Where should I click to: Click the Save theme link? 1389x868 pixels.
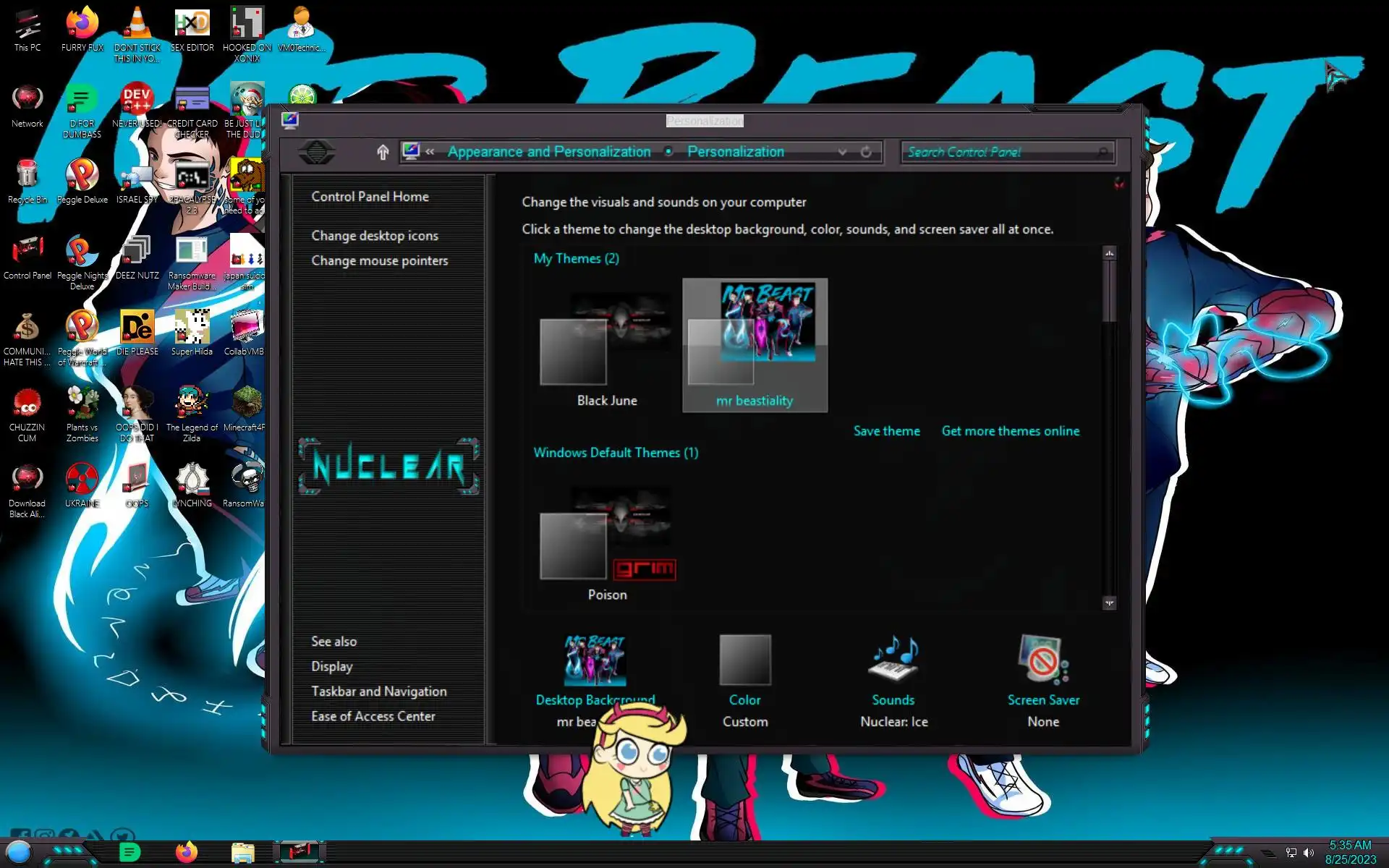pyautogui.click(x=886, y=431)
